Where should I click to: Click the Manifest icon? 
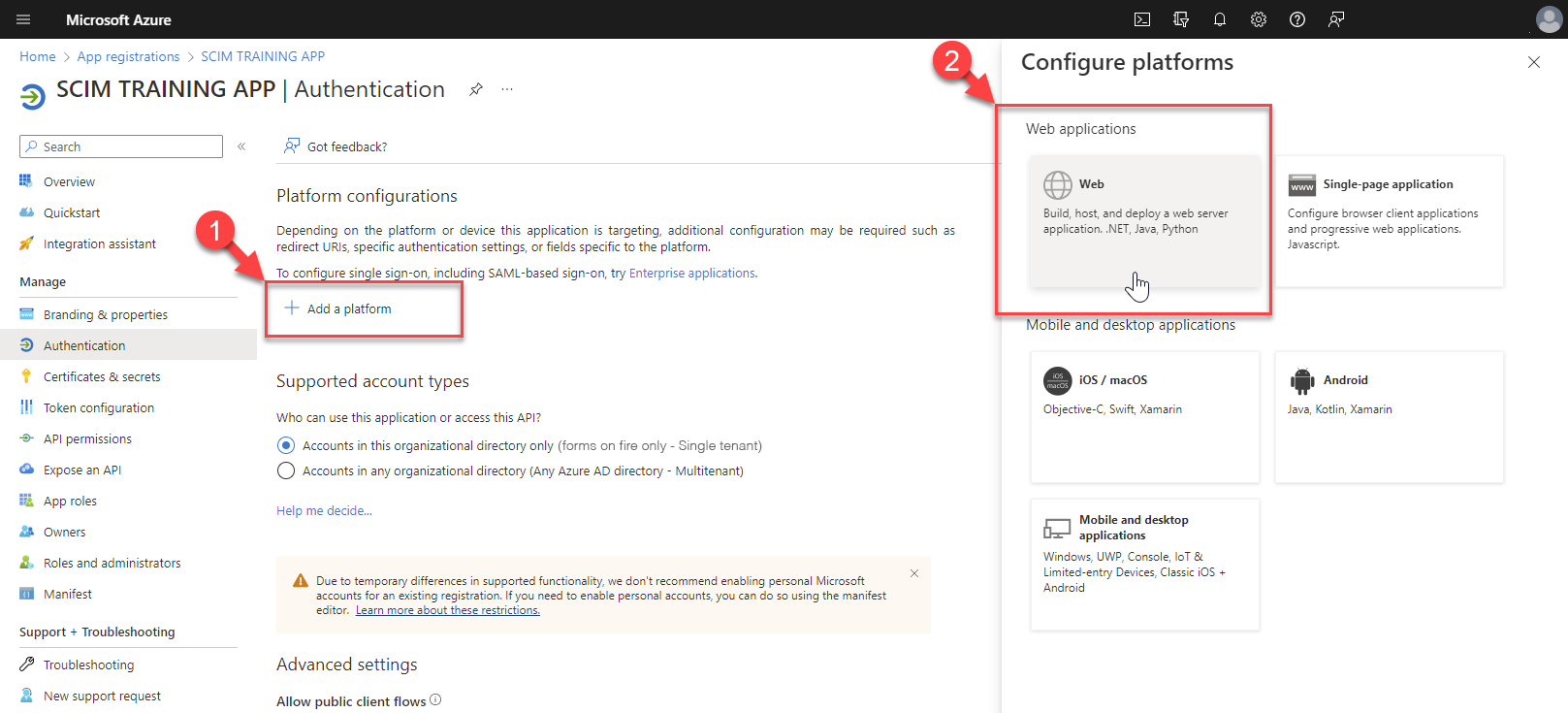[x=26, y=594]
